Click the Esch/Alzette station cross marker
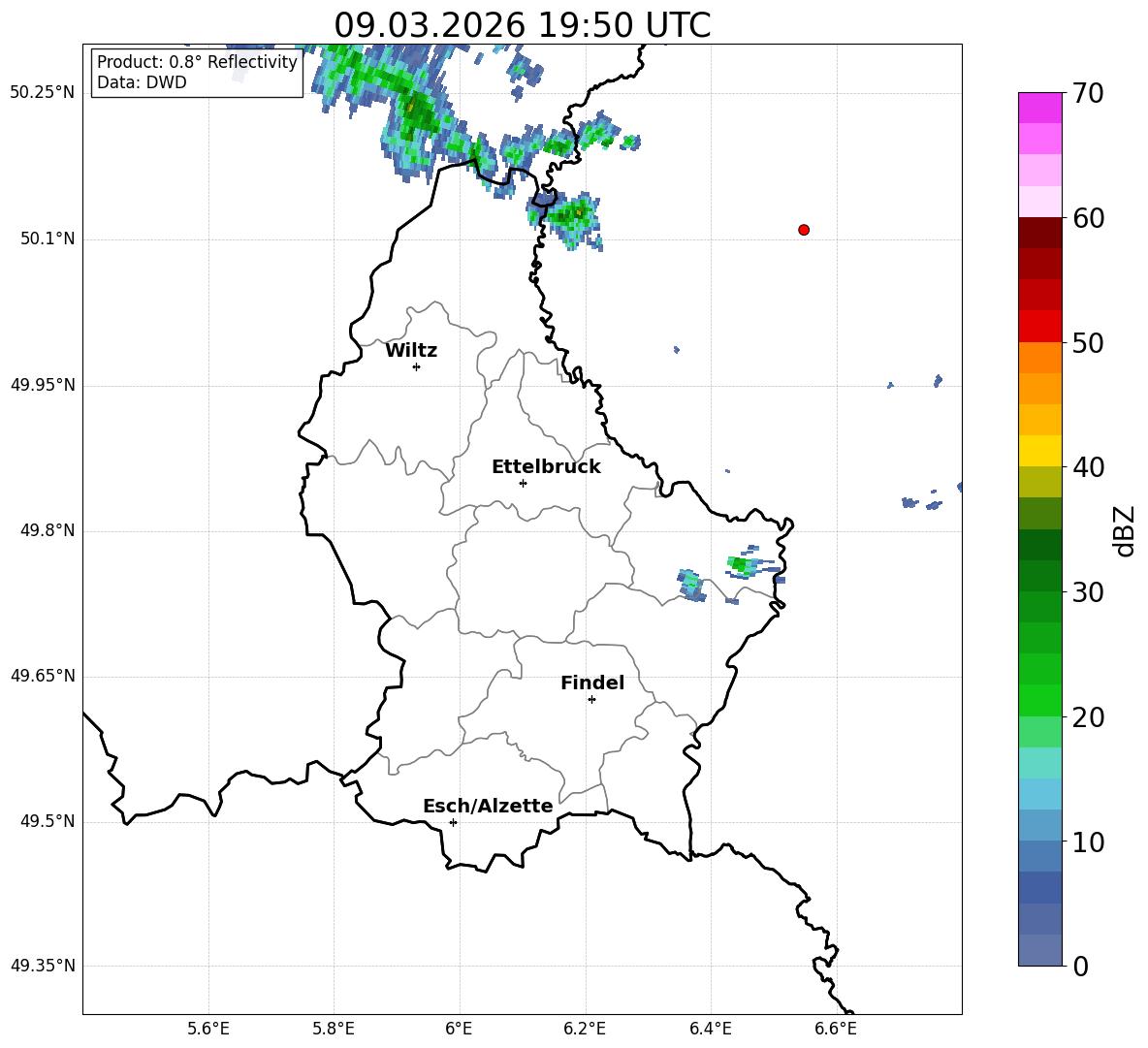This screenshot has height=1048, width=1148. pos(453,822)
